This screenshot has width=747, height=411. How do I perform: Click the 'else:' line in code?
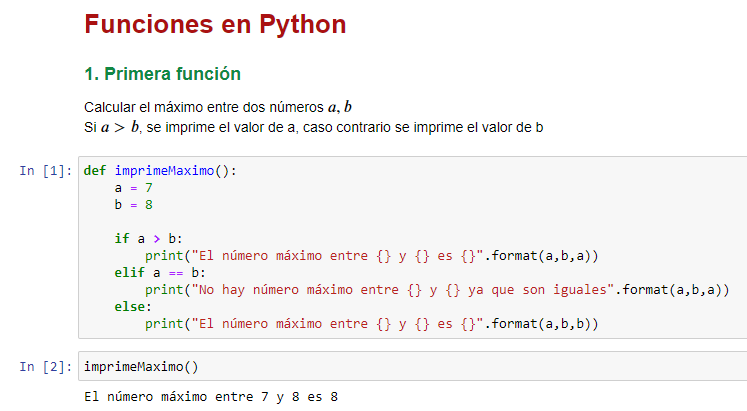tap(133, 307)
